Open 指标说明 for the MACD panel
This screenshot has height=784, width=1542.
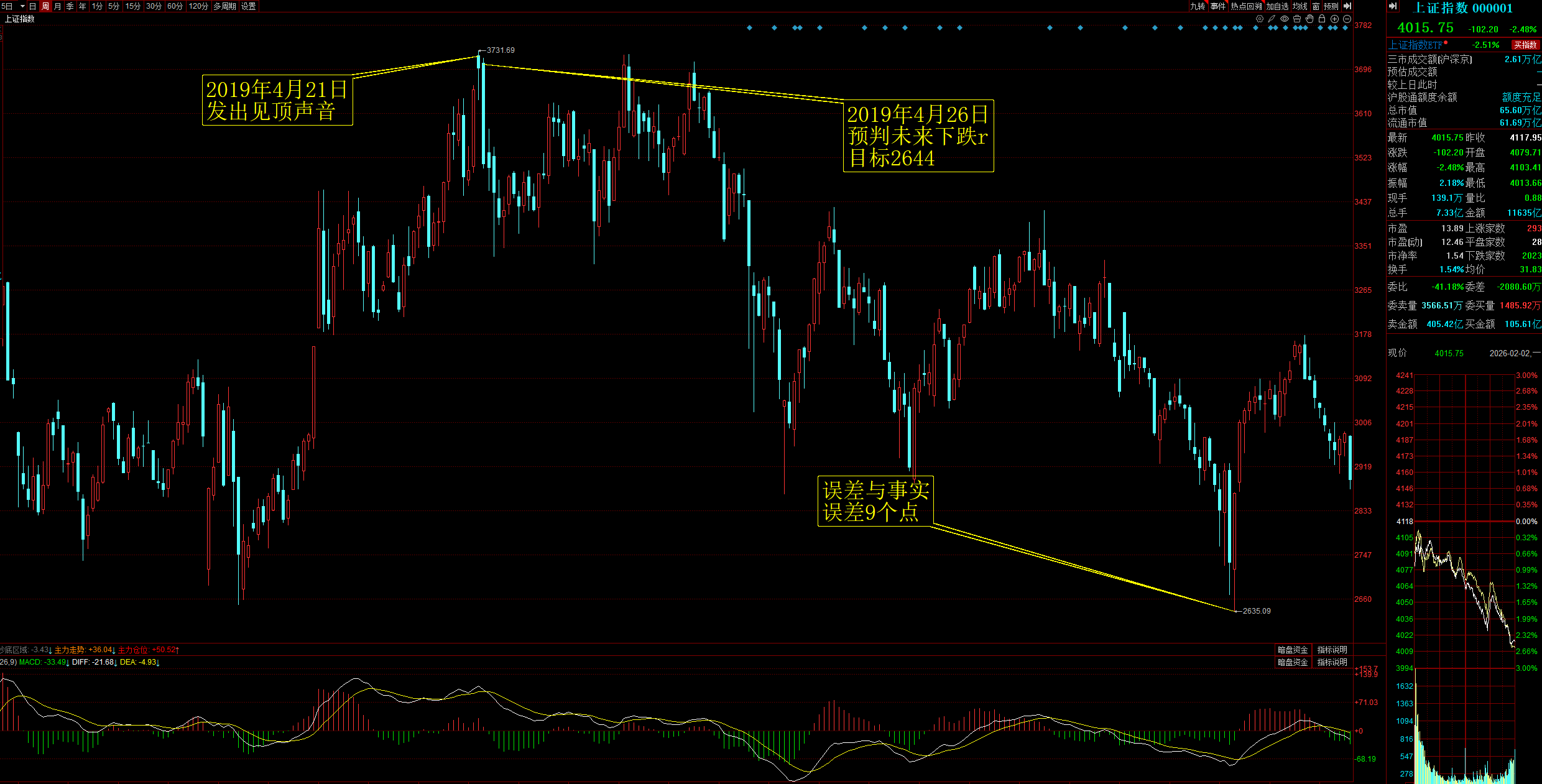coord(1332,662)
